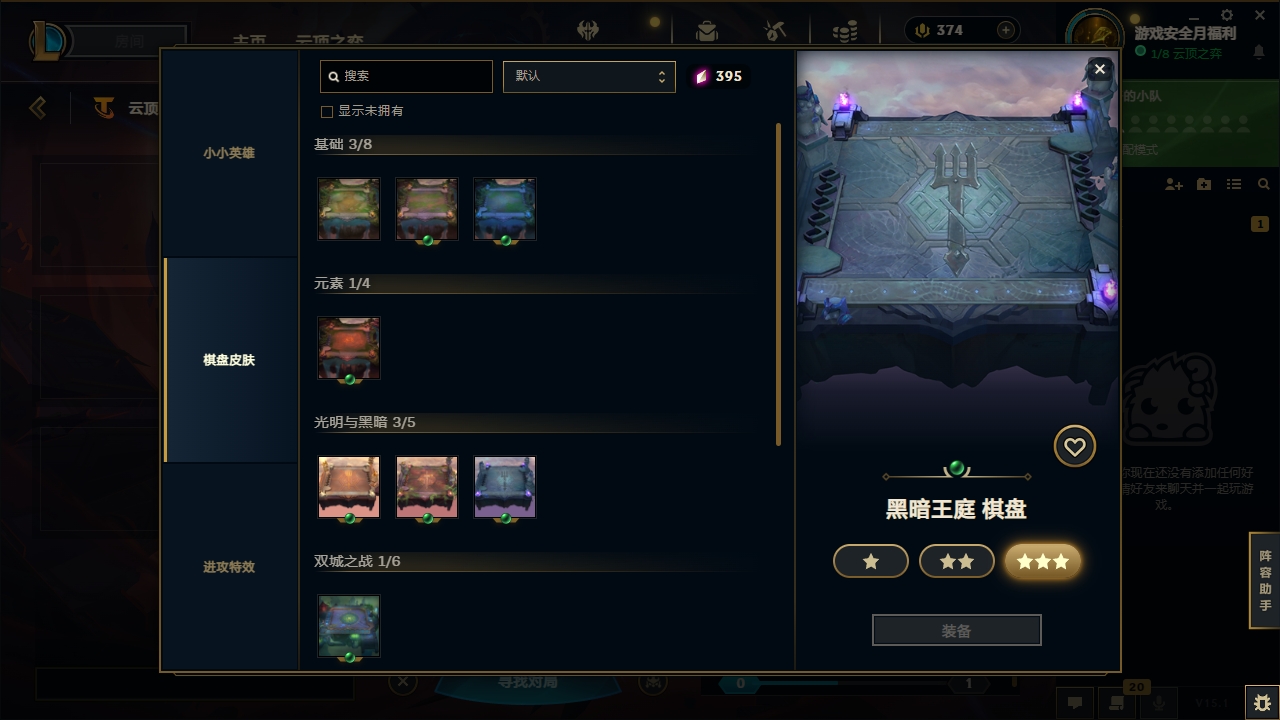Switch to the 小小英雄 tab

pyautogui.click(x=230, y=153)
